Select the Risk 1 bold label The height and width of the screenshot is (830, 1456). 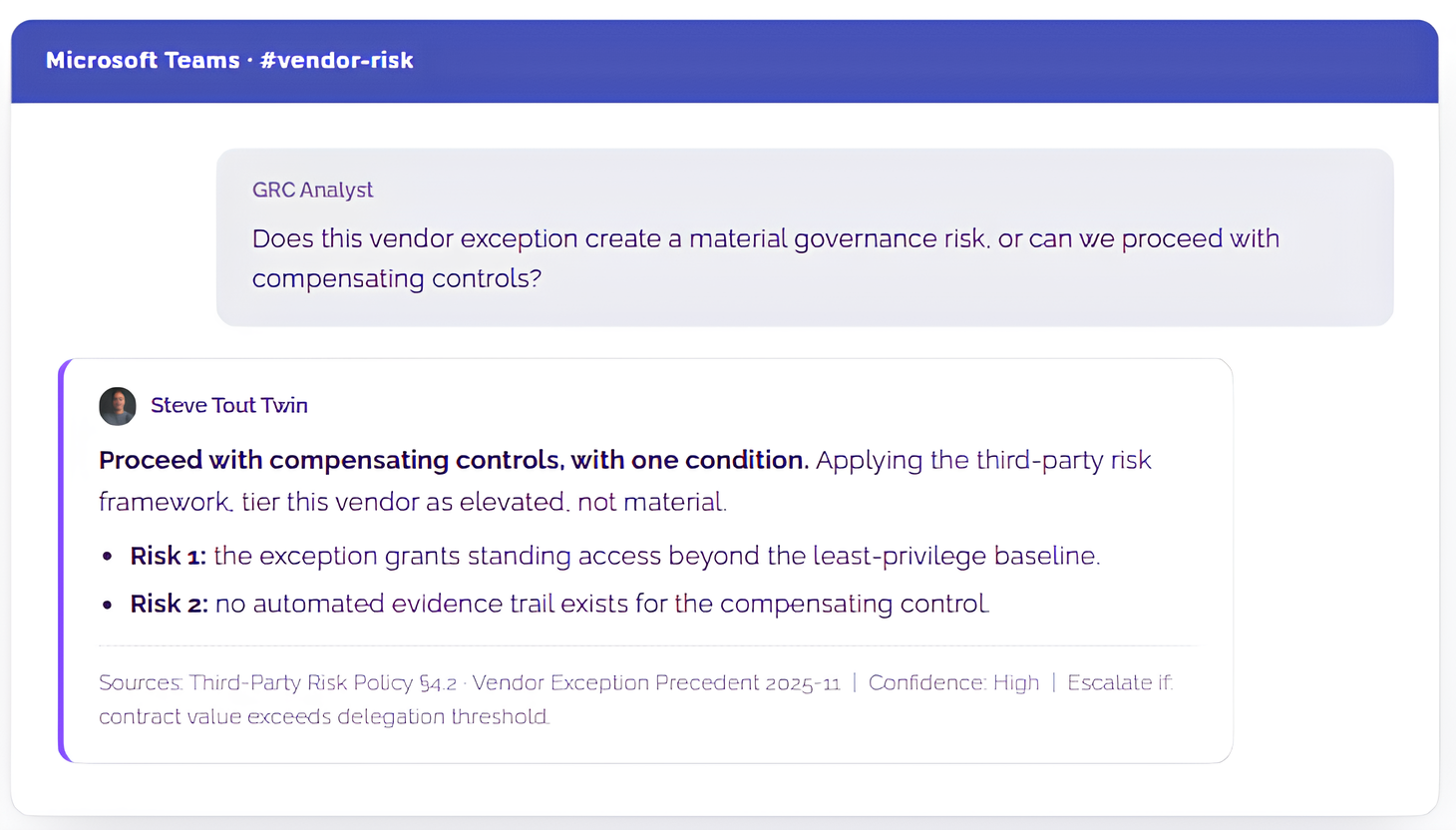pyautogui.click(x=168, y=556)
